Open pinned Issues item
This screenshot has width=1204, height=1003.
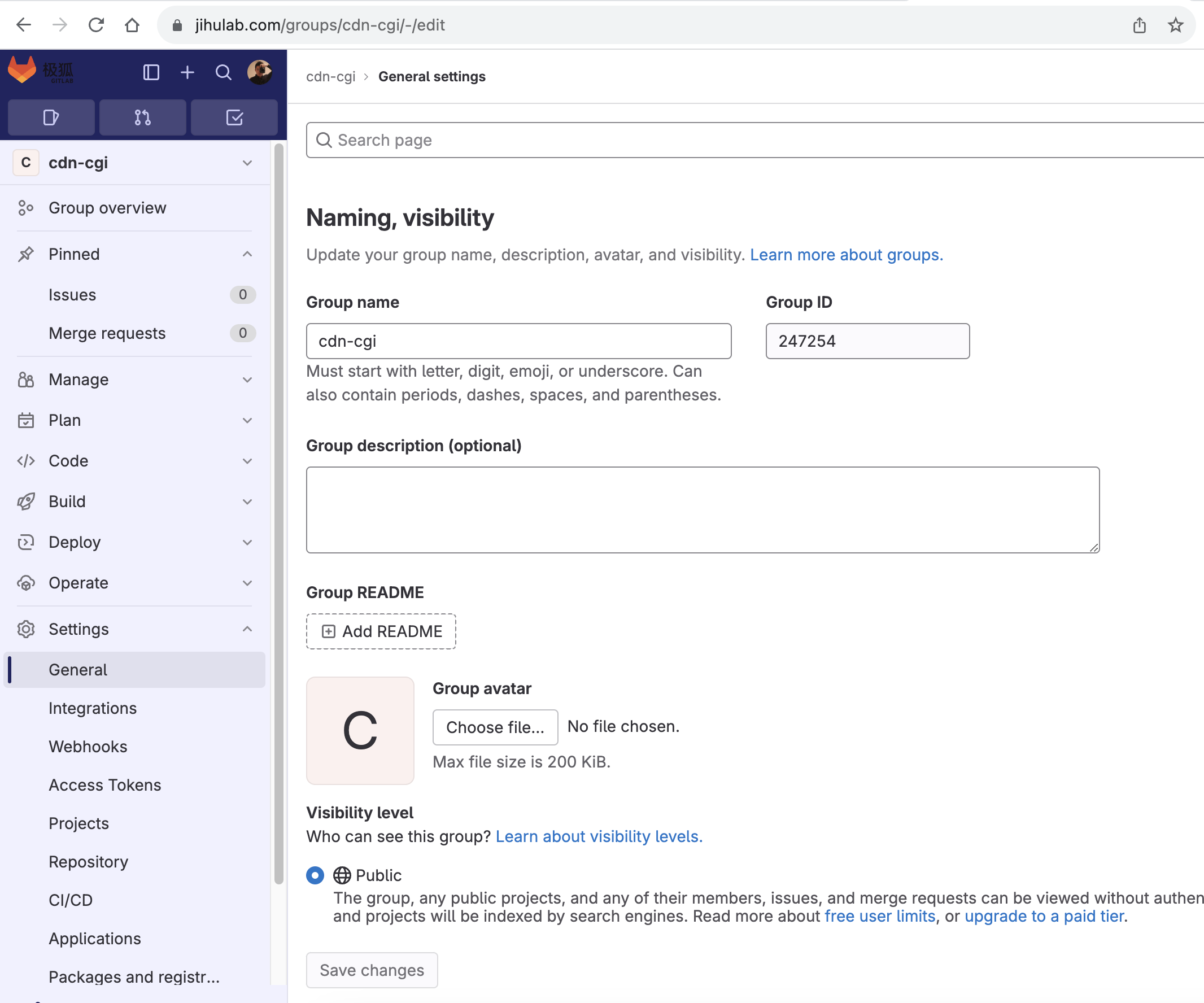click(134, 295)
